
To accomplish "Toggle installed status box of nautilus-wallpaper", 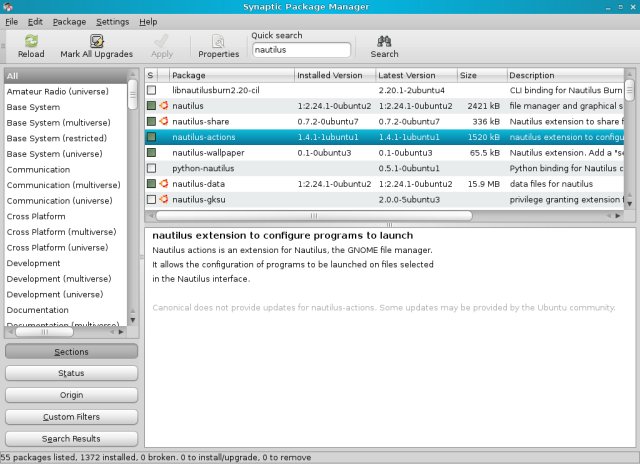I will point(151,152).
